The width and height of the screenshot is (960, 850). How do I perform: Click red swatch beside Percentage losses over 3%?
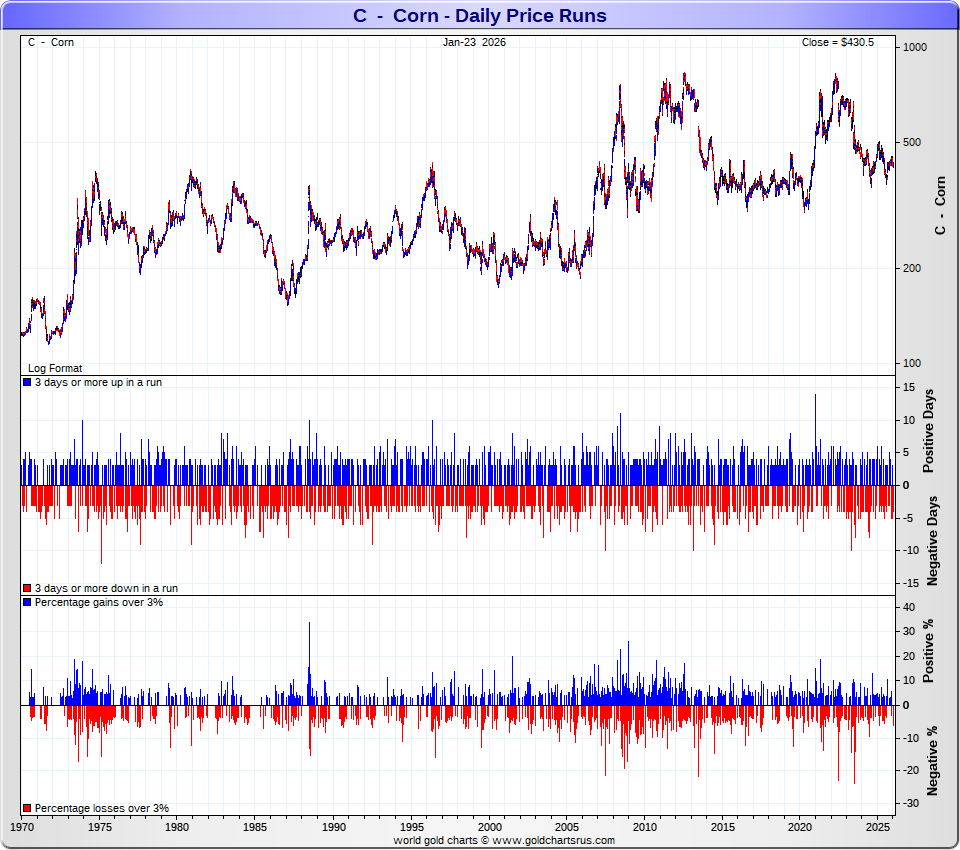pyautogui.click(x=27, y=808)
